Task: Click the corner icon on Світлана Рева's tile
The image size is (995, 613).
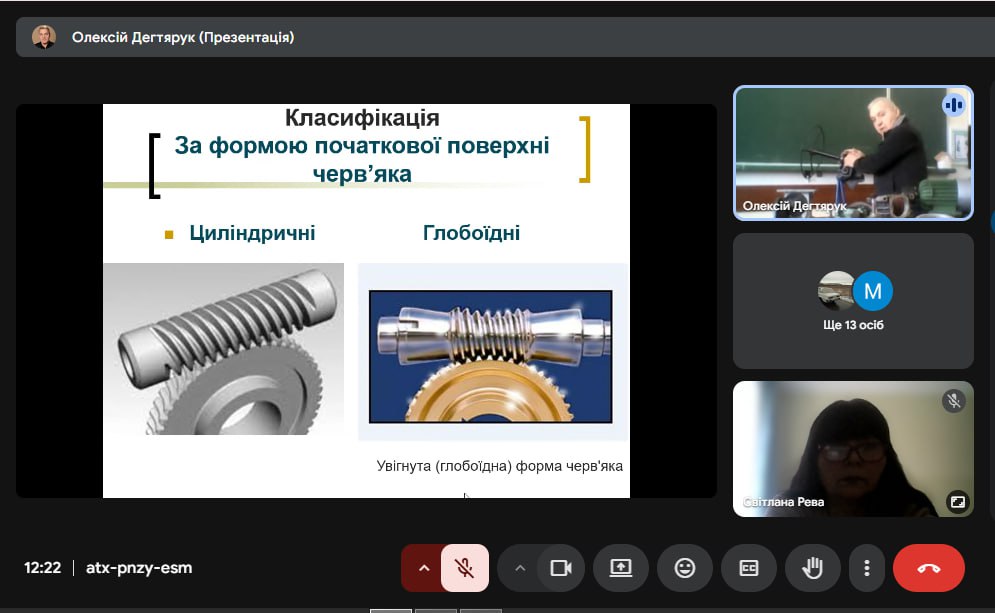Action: coord(957,502)
